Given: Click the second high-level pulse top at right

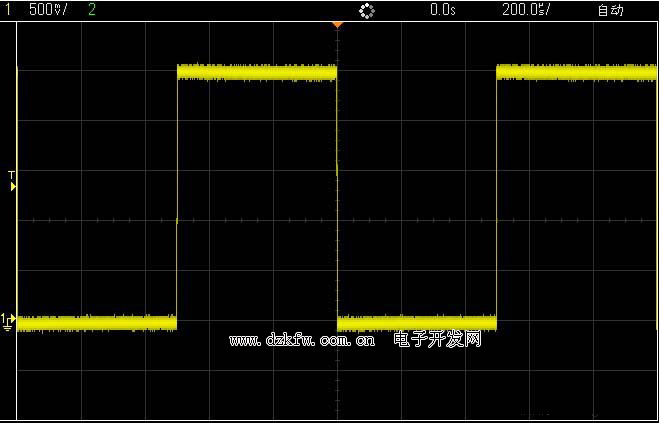Looking at the screenshot, I should (x=576, y=72).
